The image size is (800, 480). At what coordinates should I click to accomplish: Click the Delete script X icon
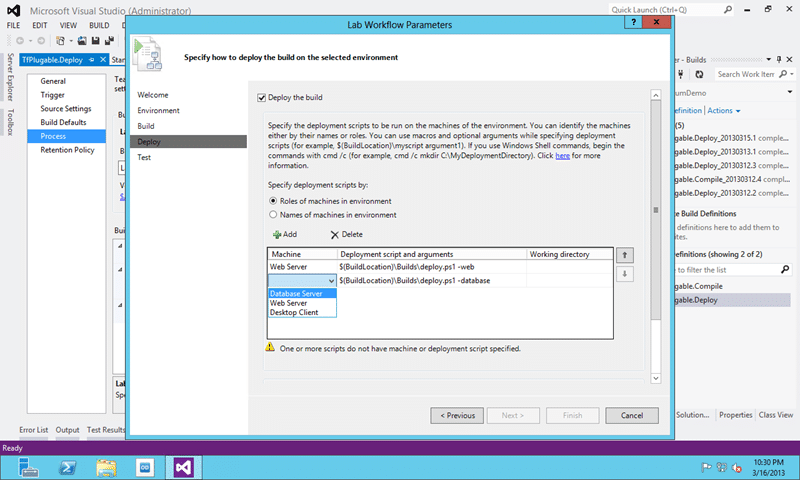335,235
